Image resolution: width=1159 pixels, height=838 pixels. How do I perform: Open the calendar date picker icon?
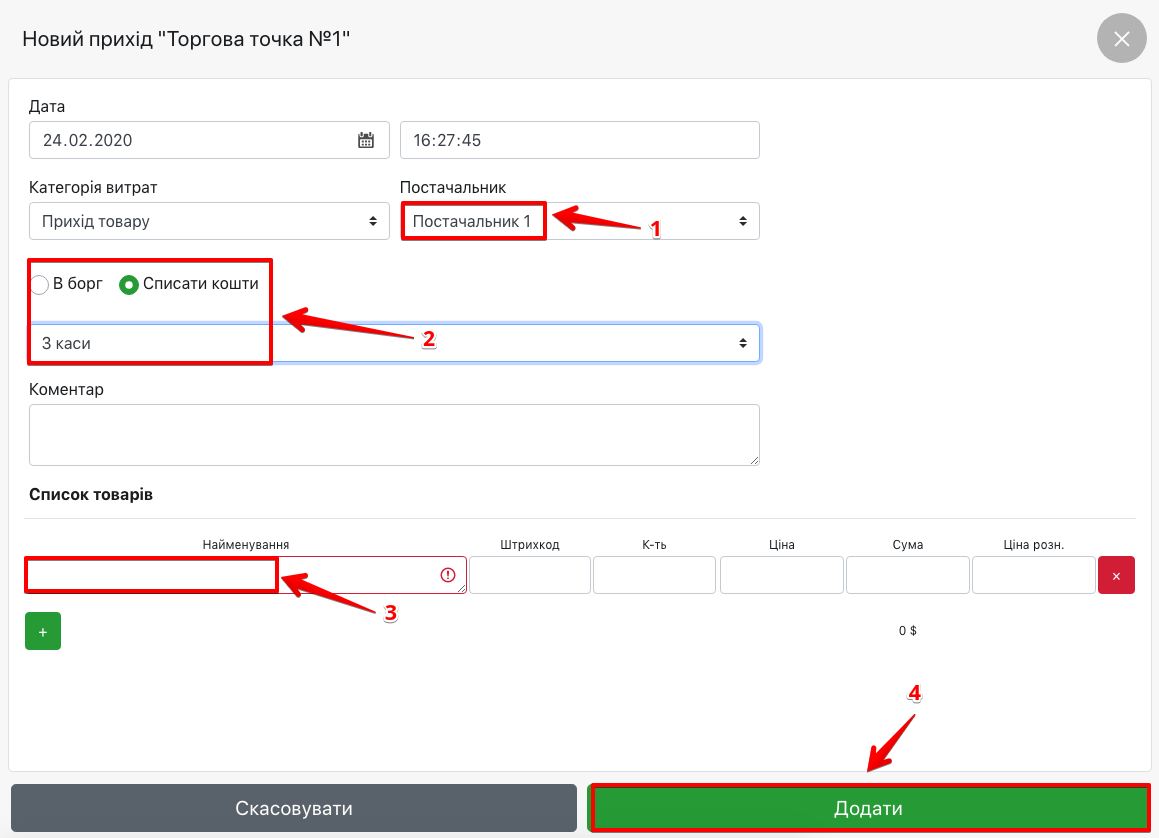(366, 140)
